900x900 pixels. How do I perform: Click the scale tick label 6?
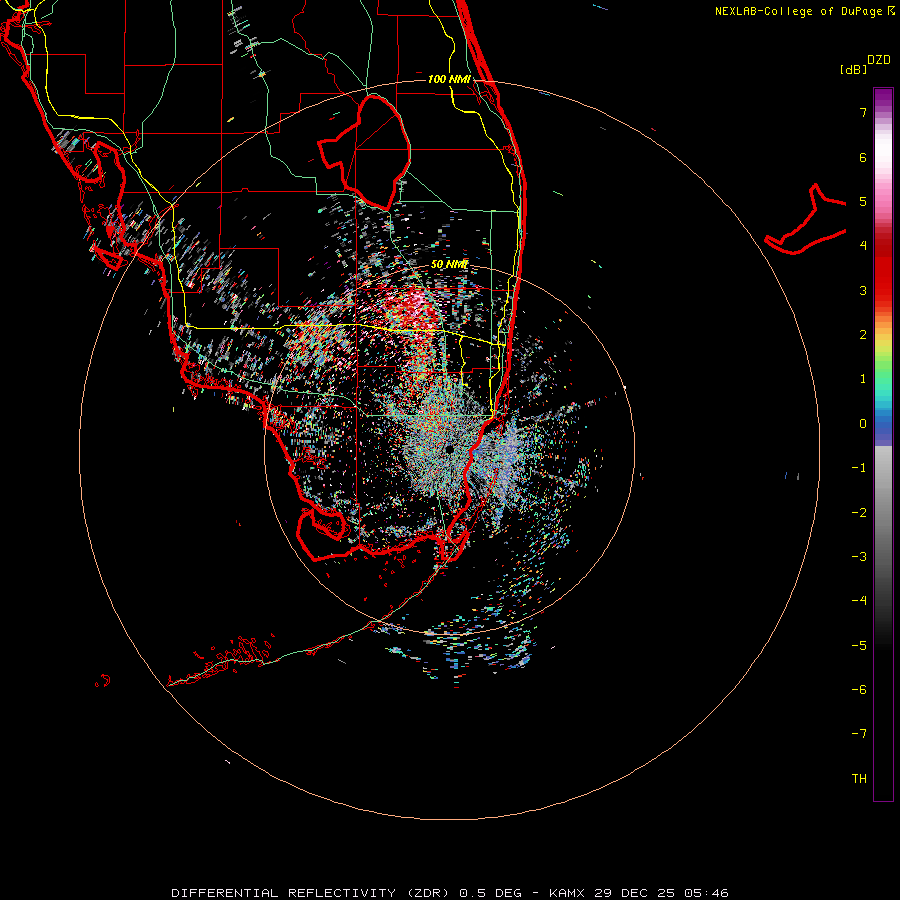(x=863, y=157)
